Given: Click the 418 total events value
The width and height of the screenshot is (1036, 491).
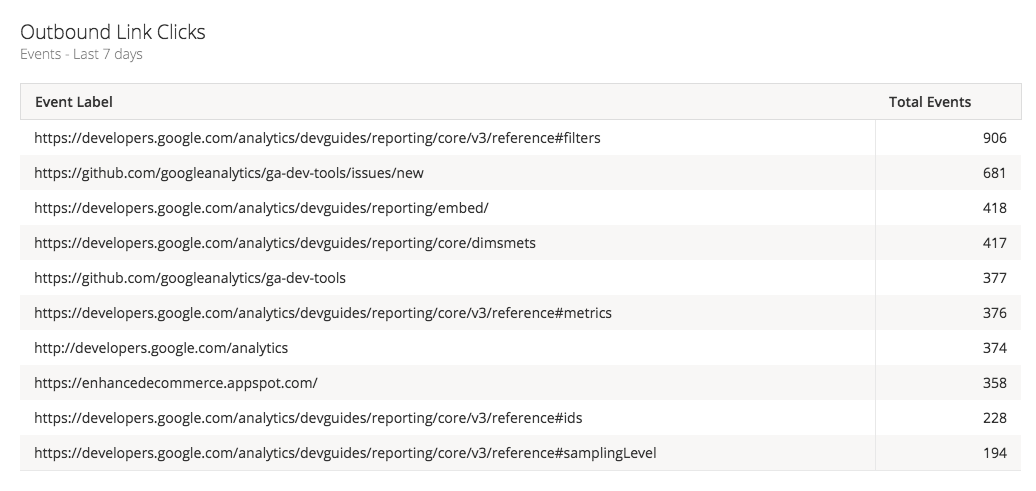Looking at the screenshot, I should [994, 208].
